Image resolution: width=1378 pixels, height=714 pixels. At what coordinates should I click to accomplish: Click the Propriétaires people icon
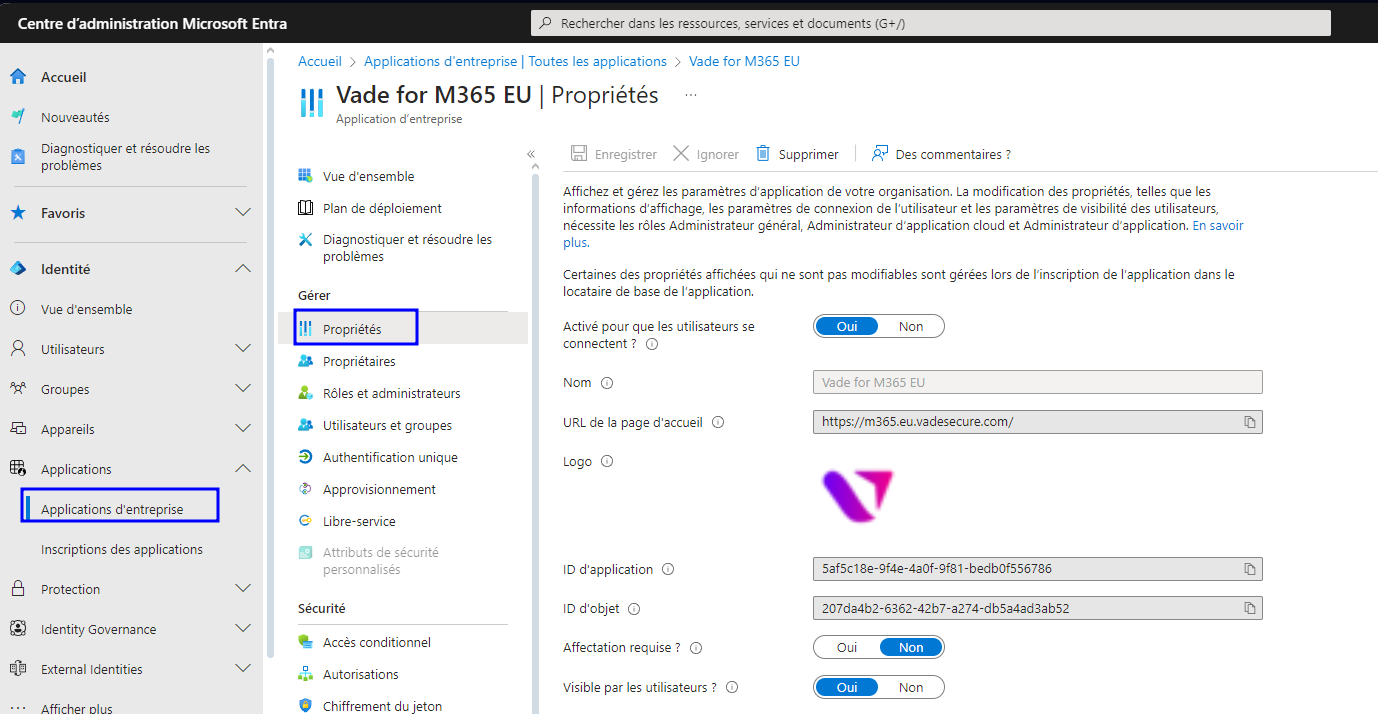(x=305, y=361)
